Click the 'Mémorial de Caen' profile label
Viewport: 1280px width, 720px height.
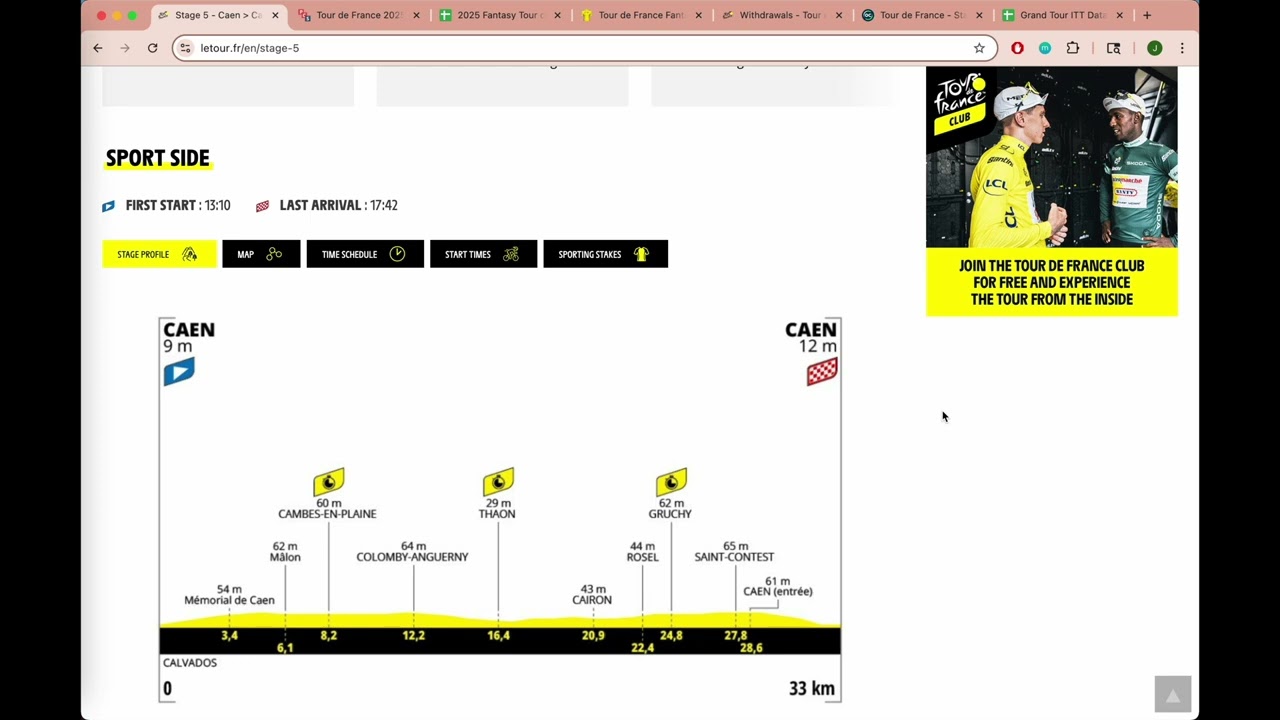tap(229, 595)
